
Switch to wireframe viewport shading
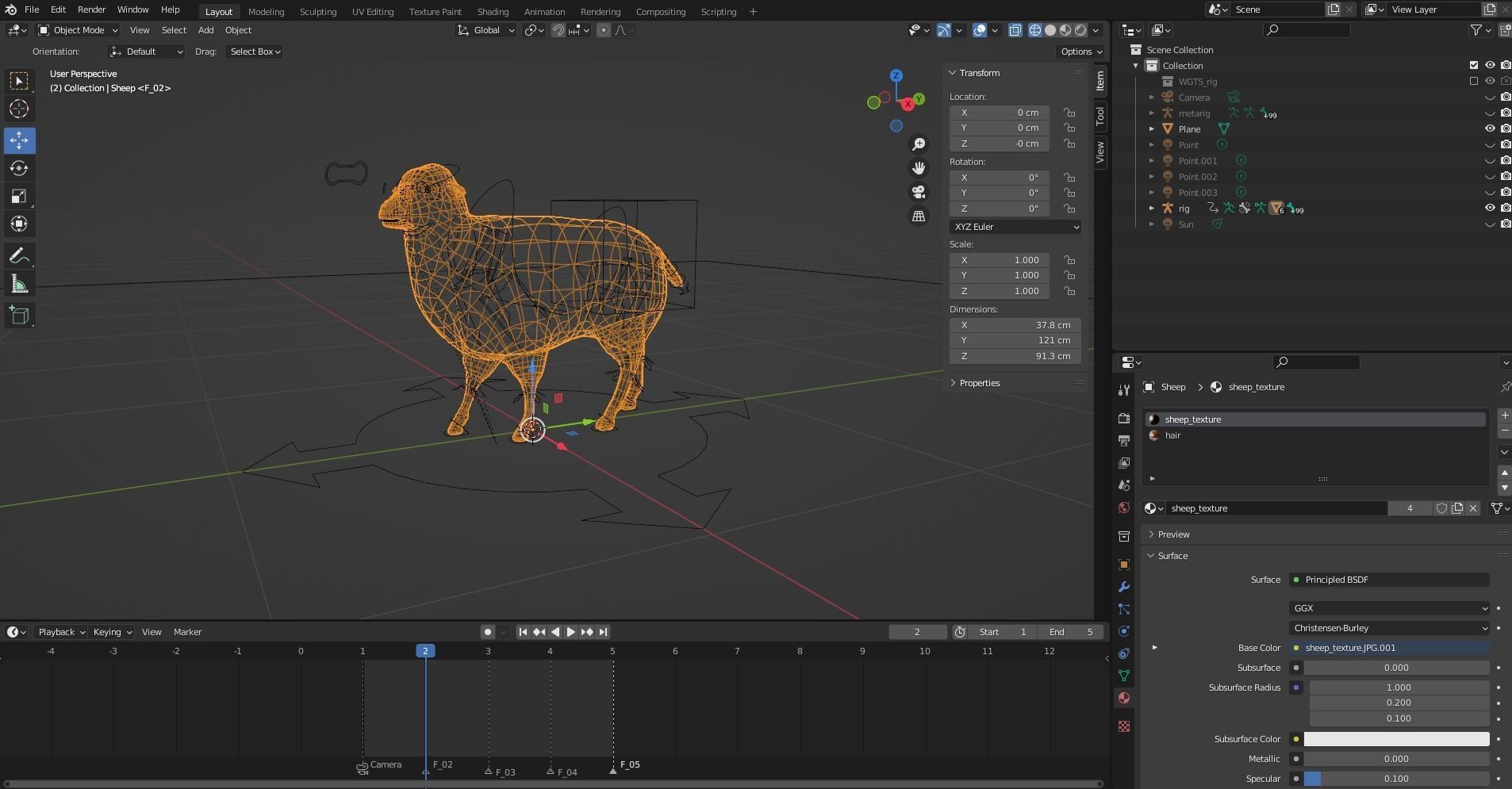click(1034, 30)
